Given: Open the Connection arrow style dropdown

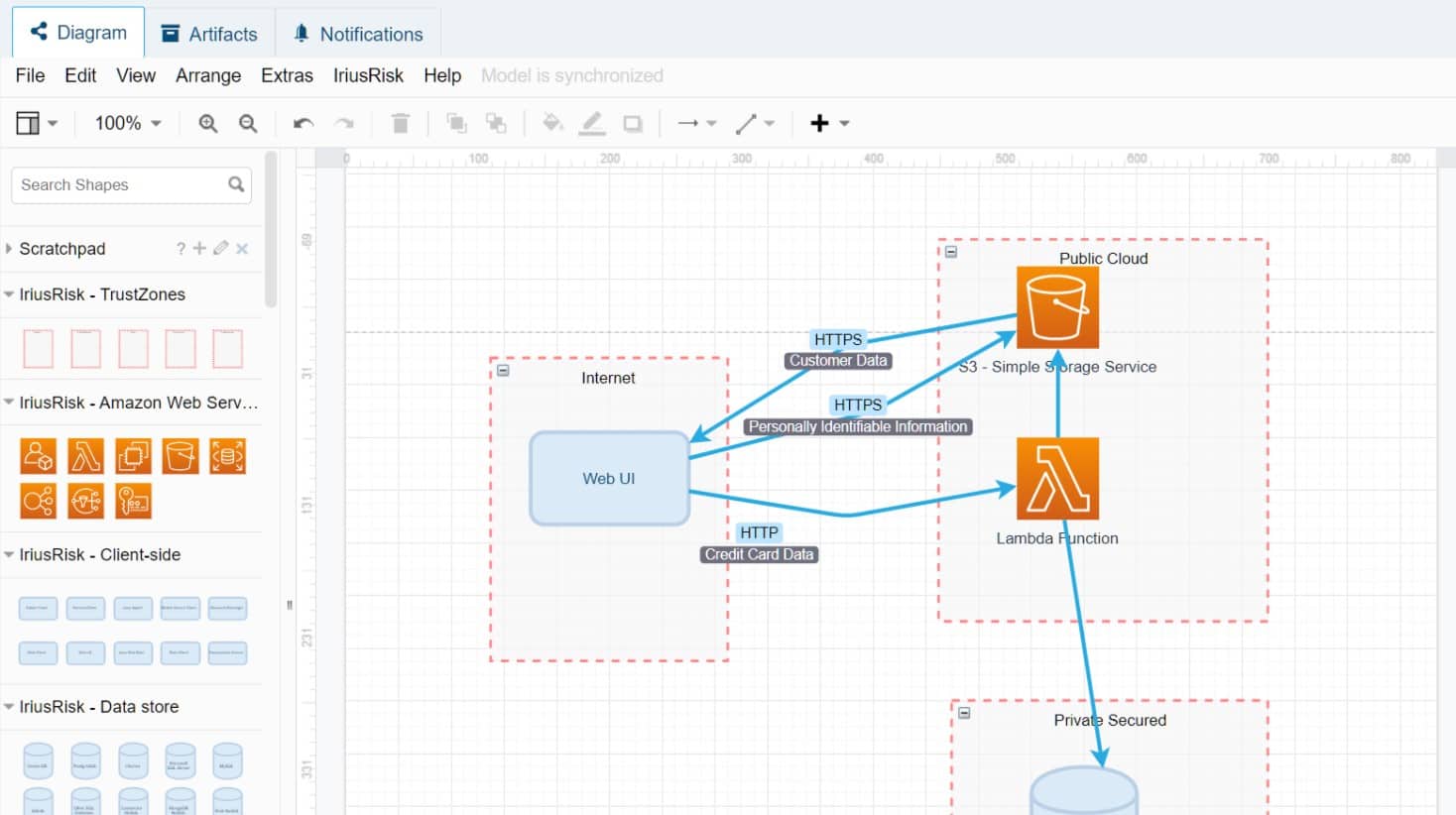Looking at the screenshot, I should coord(696,123).
